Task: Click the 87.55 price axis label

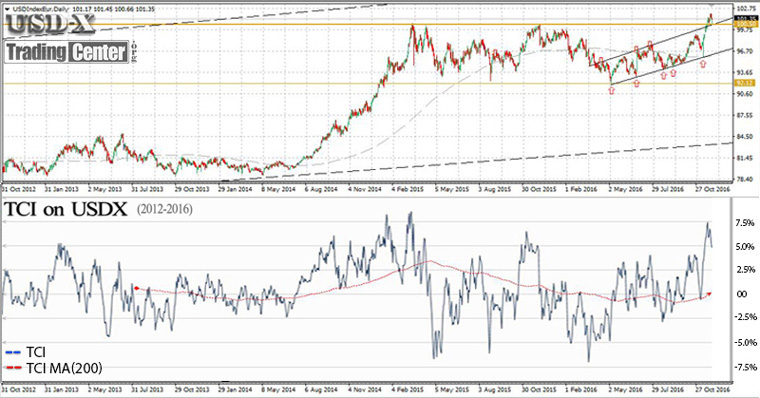Action: click(744, 115)
